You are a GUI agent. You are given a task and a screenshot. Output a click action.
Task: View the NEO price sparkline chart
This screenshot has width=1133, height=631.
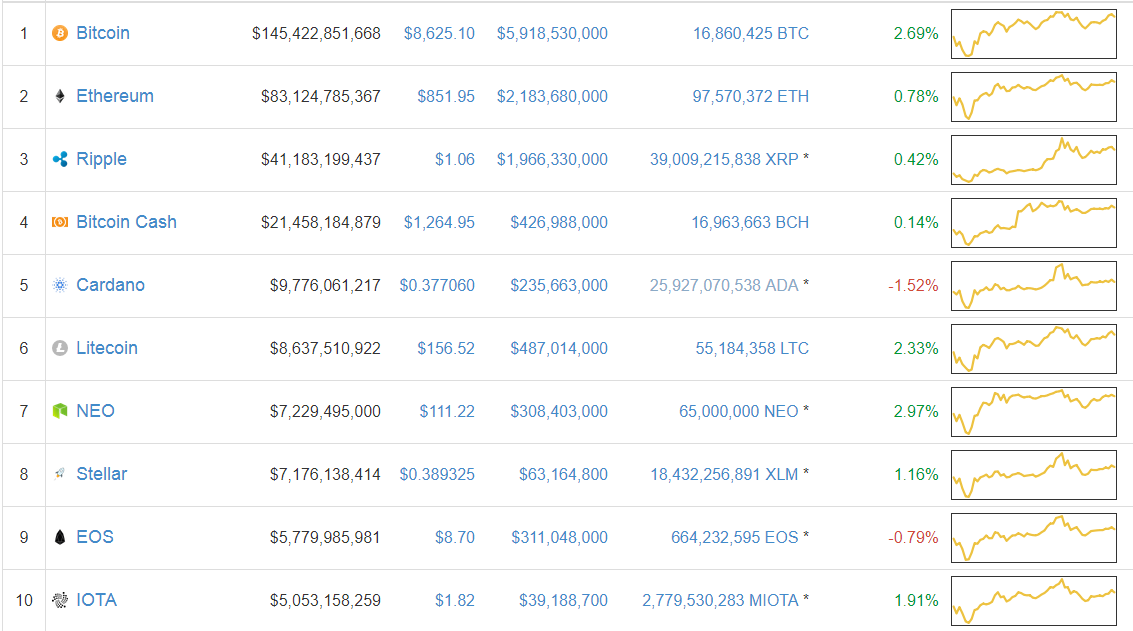coord(1033,411)
